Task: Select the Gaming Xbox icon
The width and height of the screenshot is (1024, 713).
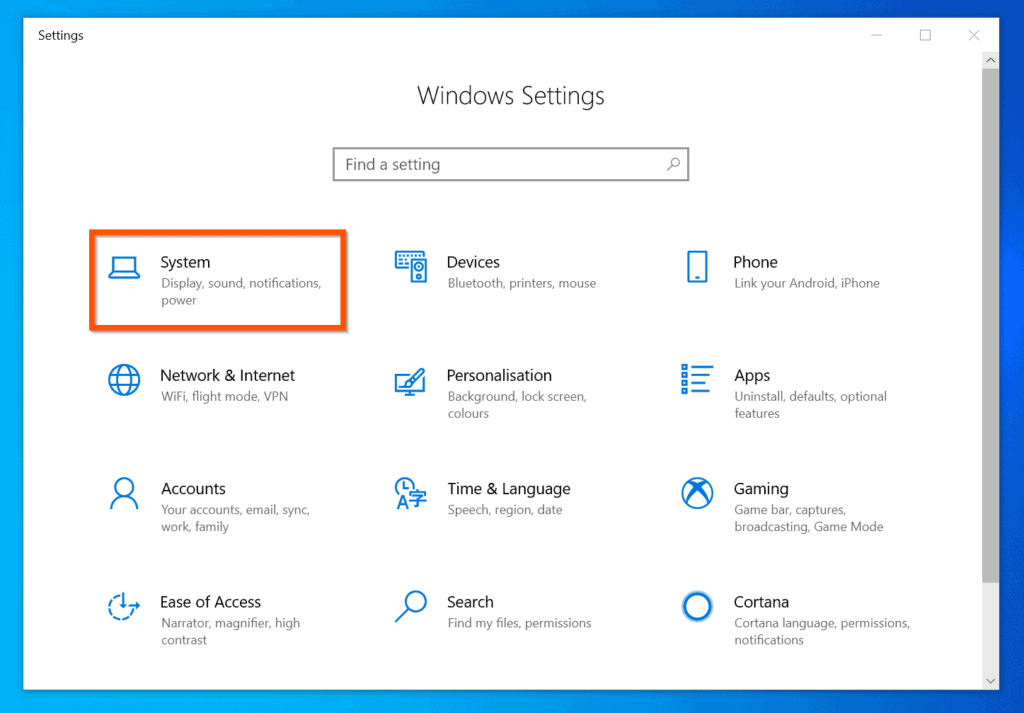Action: (x=697, y=494)
